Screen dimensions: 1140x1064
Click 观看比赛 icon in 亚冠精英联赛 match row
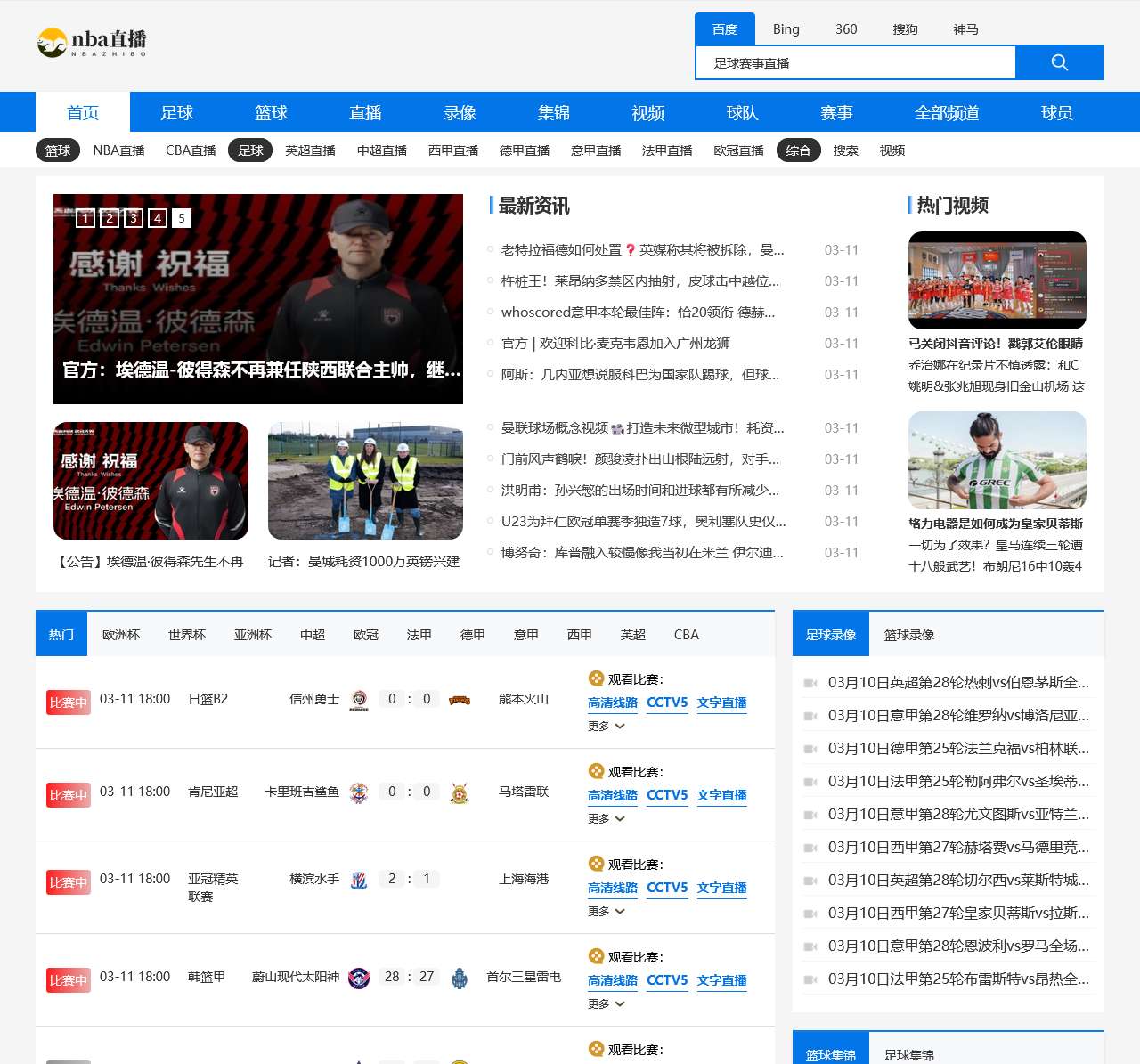pyautogui.click(x=596, y=864)
